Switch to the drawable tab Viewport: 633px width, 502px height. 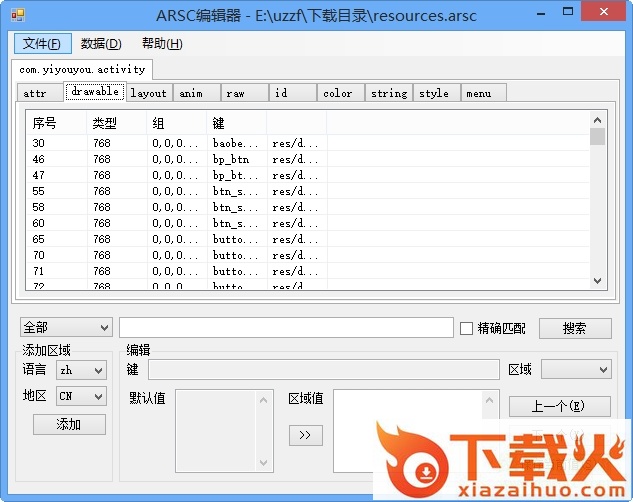95,91
